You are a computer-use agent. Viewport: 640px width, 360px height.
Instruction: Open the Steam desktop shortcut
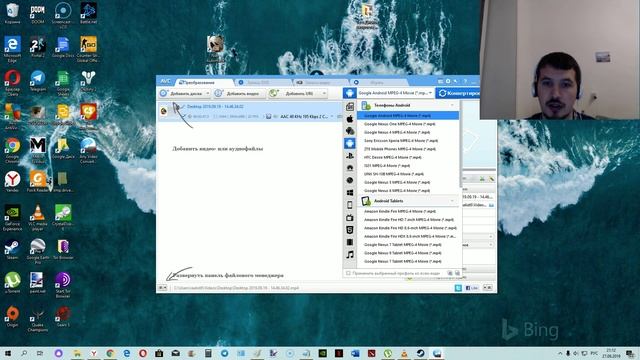click(12, 249)
